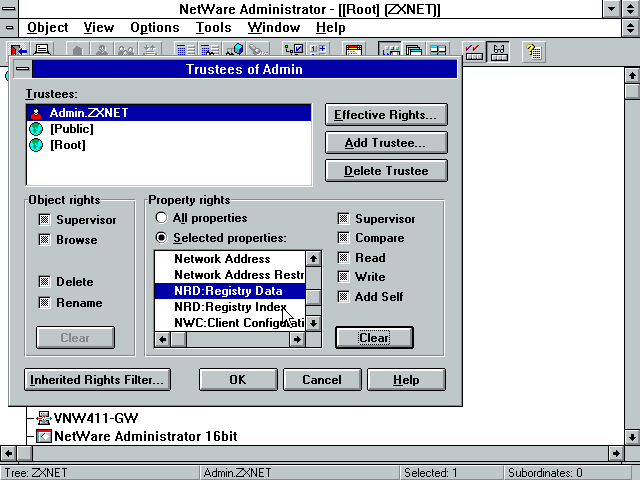Click the red door exit toolbar icon

(18, 50)
